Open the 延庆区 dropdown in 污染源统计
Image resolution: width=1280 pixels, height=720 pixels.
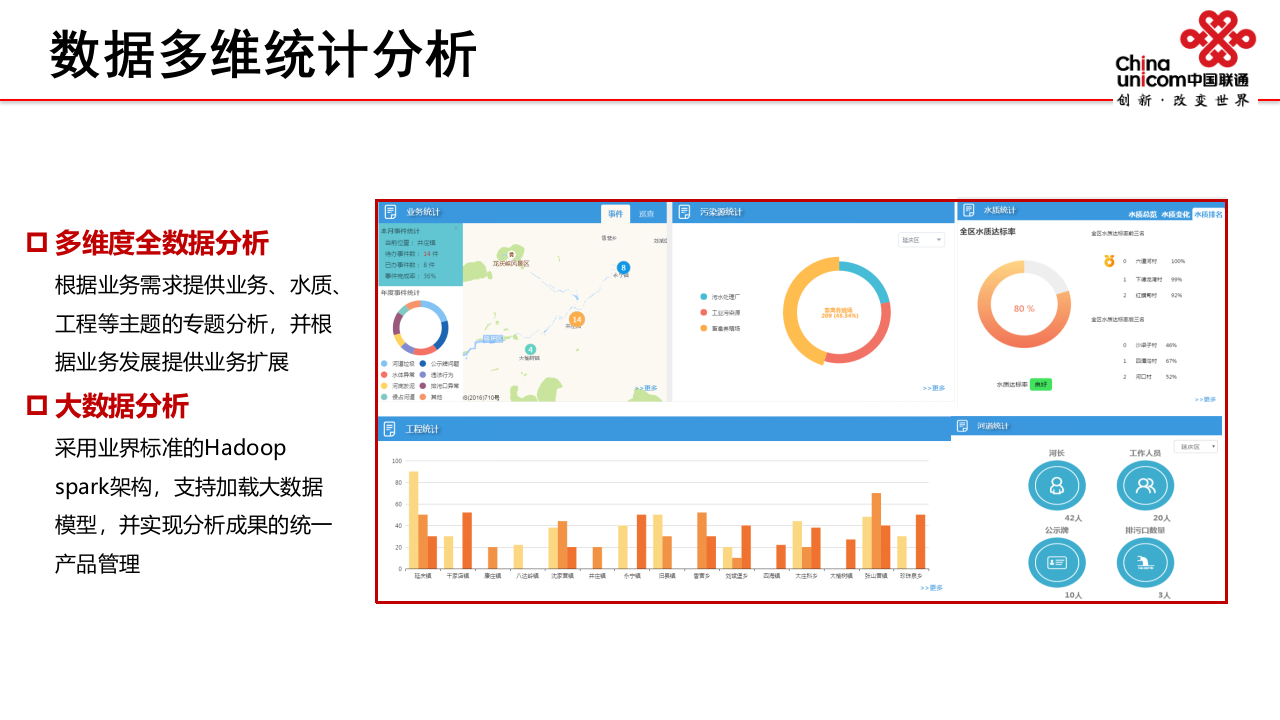[x=920, y=240]
